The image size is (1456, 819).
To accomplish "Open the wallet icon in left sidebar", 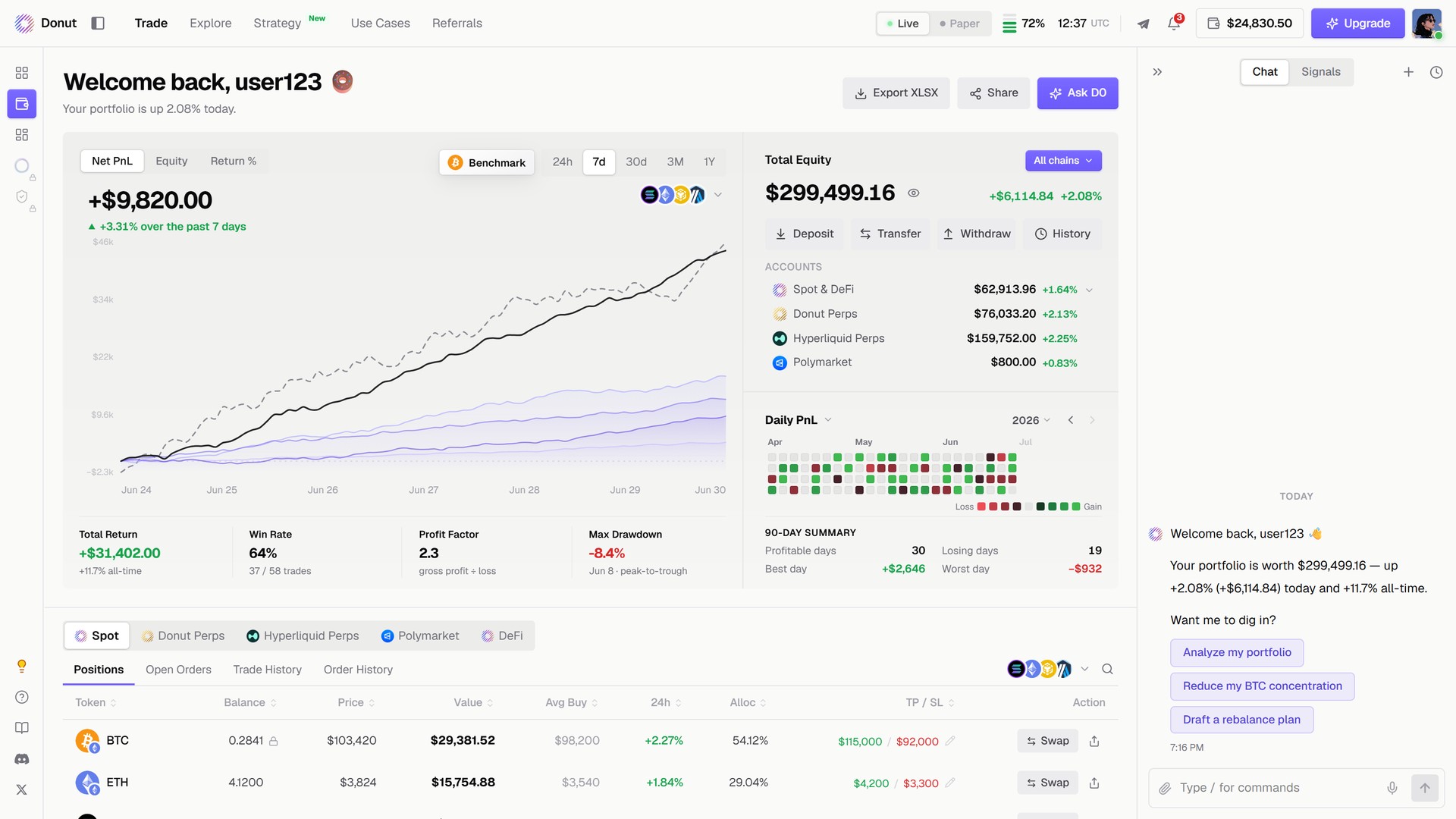I will pyautogui.click(x=22, y=104).
